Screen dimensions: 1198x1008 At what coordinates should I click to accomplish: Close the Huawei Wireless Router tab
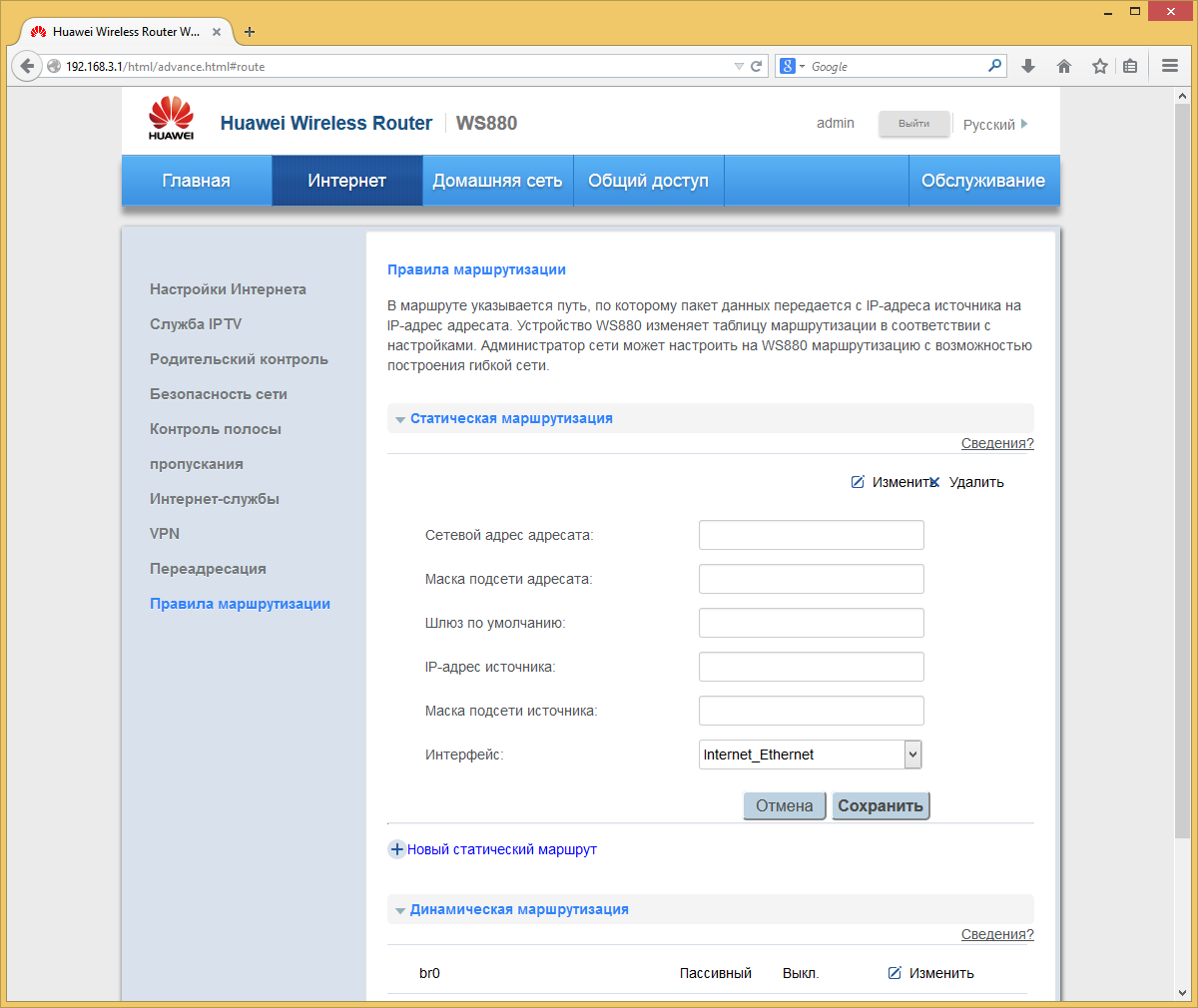pos(217,32)
